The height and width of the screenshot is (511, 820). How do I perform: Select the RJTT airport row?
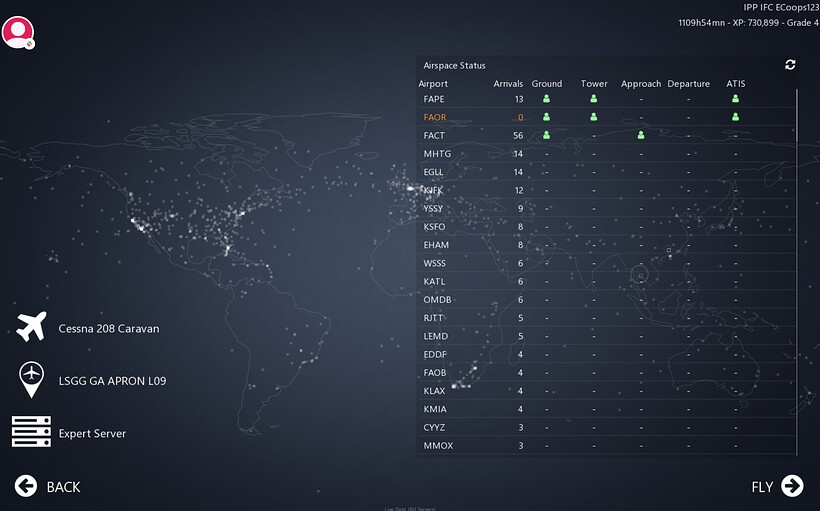(x=607, y=318)
